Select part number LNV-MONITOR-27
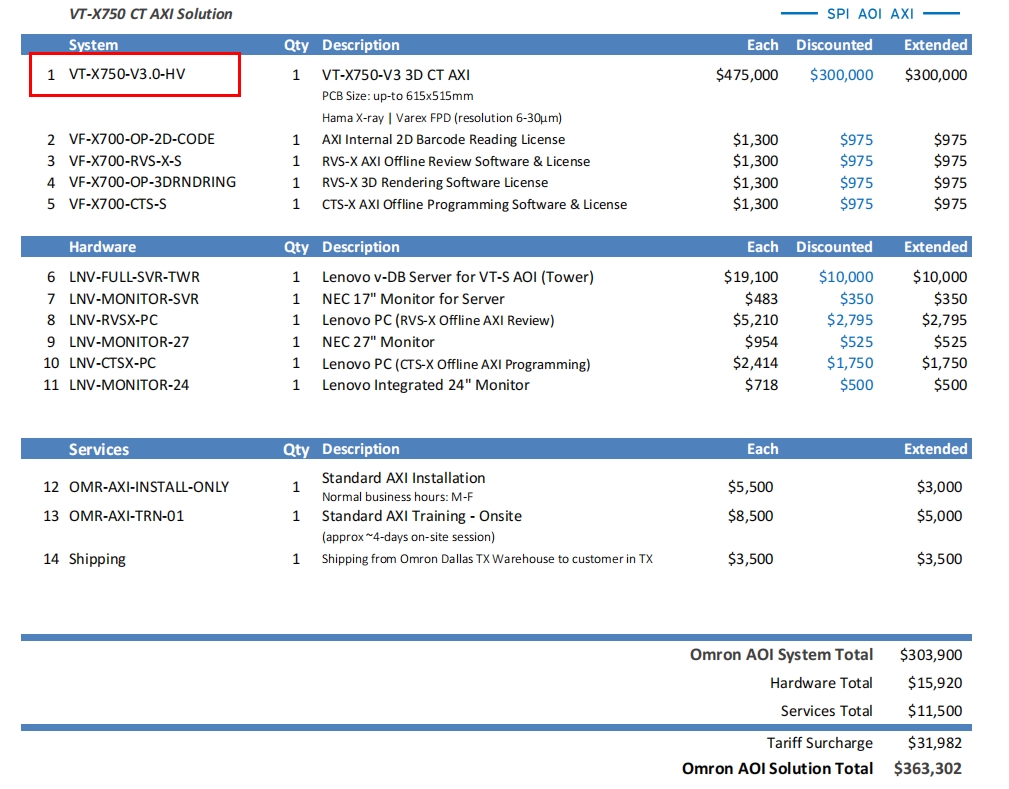 pyautogui.click(x=129, y=342)
